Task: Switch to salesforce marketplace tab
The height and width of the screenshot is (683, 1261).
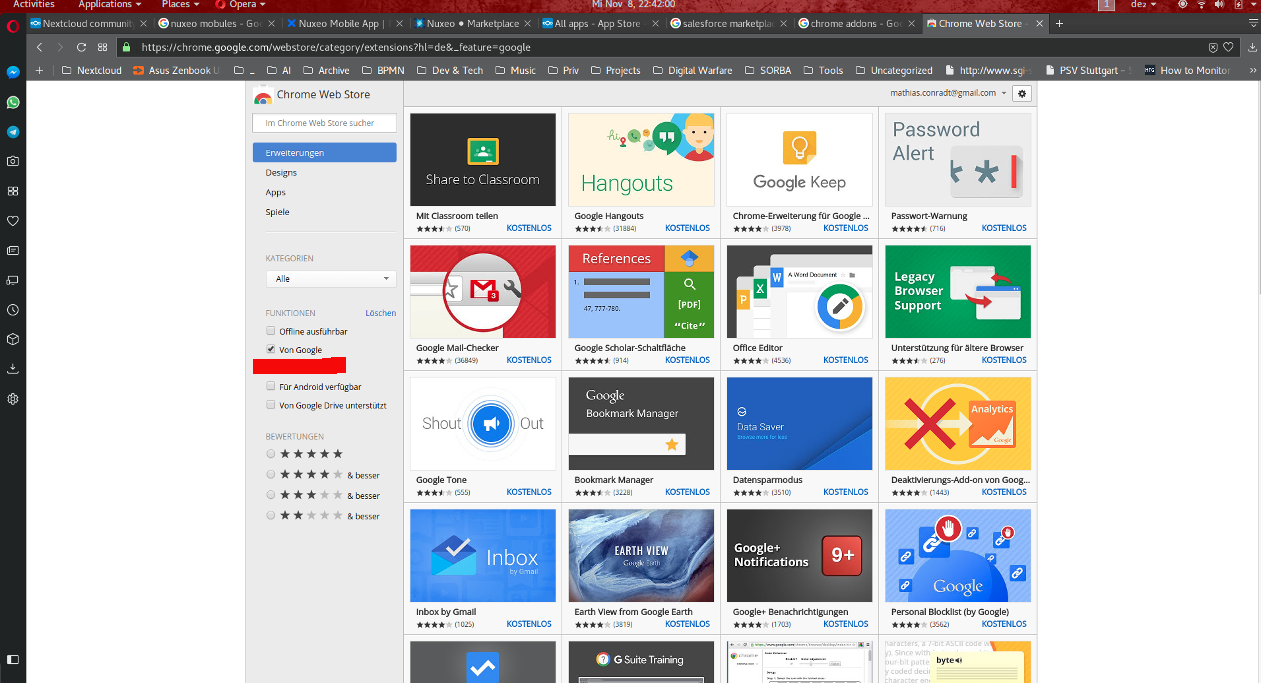Action: point(726,23)
